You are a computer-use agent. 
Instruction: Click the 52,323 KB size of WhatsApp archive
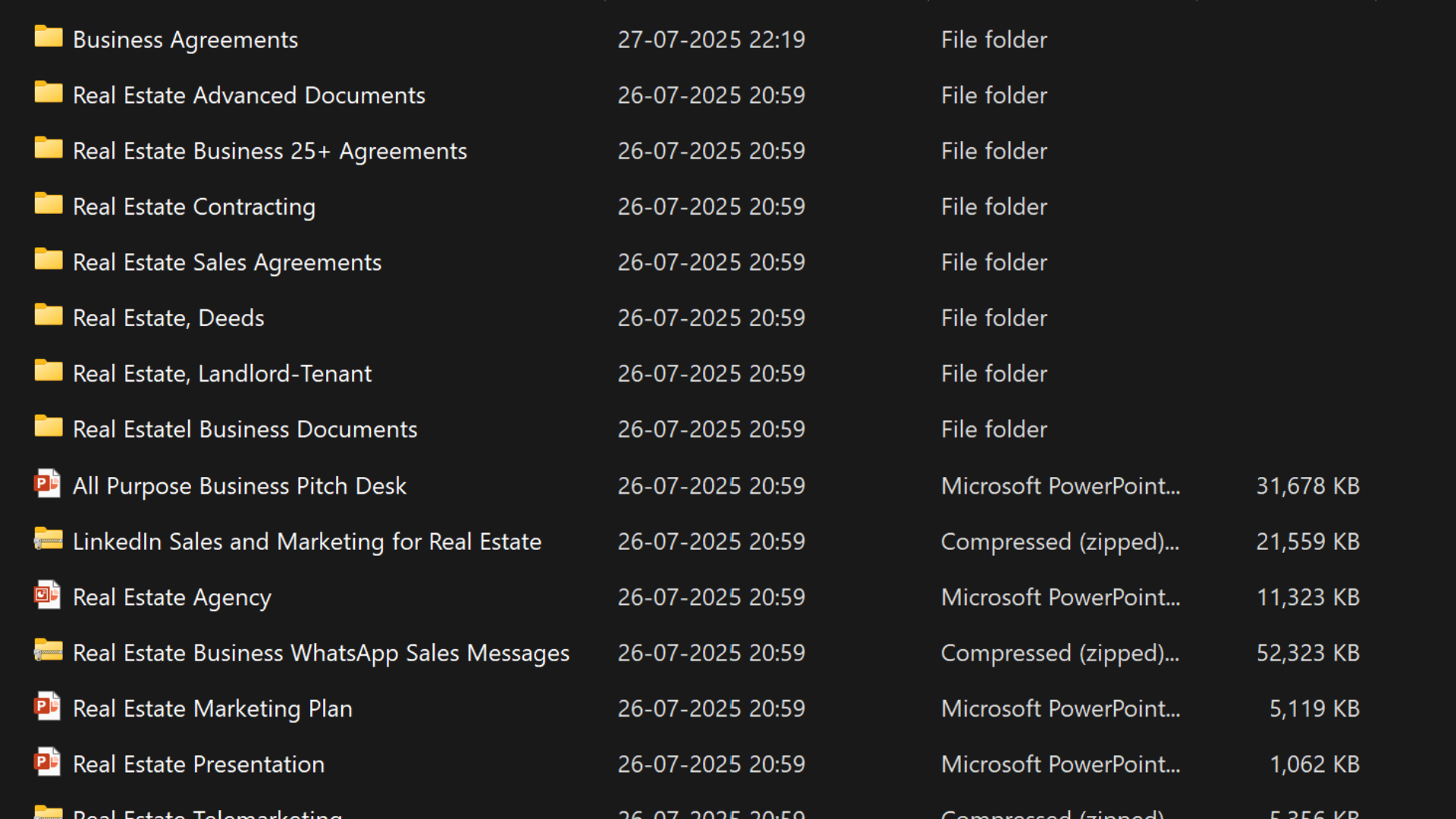point(1307,653)
